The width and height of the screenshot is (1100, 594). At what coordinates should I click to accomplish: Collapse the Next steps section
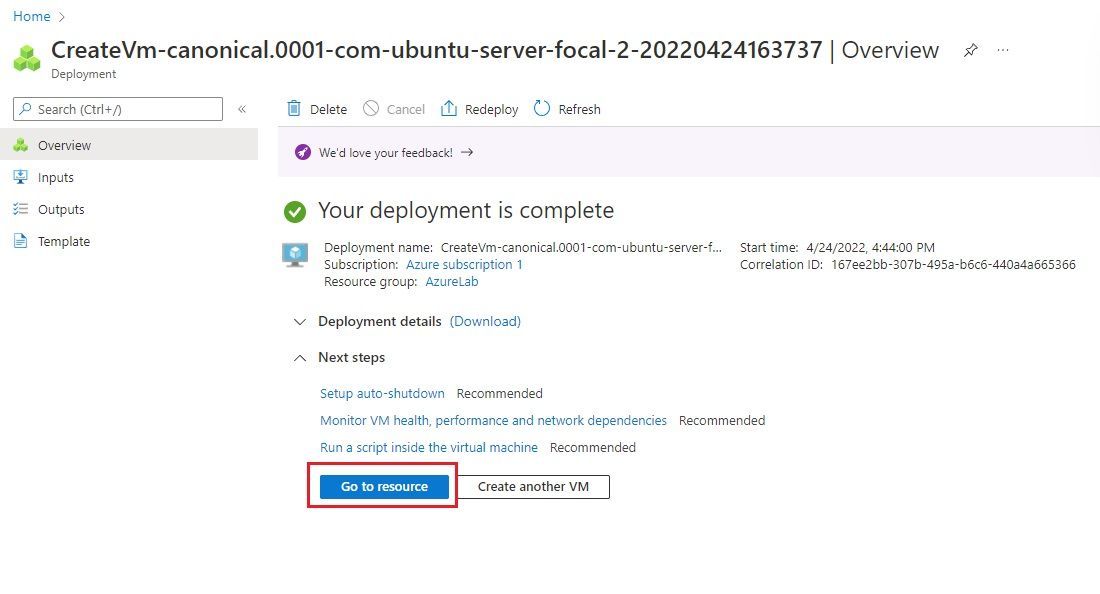(x=300, y=358)
